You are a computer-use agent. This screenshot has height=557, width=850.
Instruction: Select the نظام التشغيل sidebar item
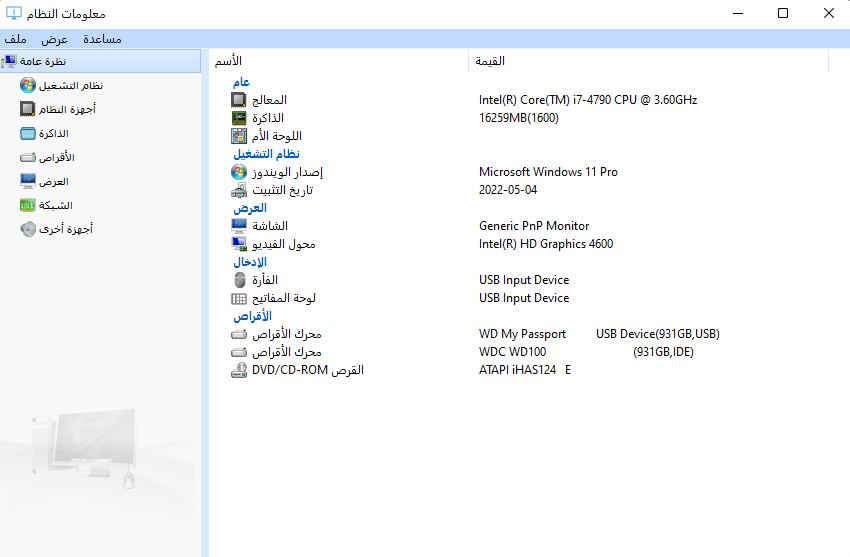click(x=61, y=85)
